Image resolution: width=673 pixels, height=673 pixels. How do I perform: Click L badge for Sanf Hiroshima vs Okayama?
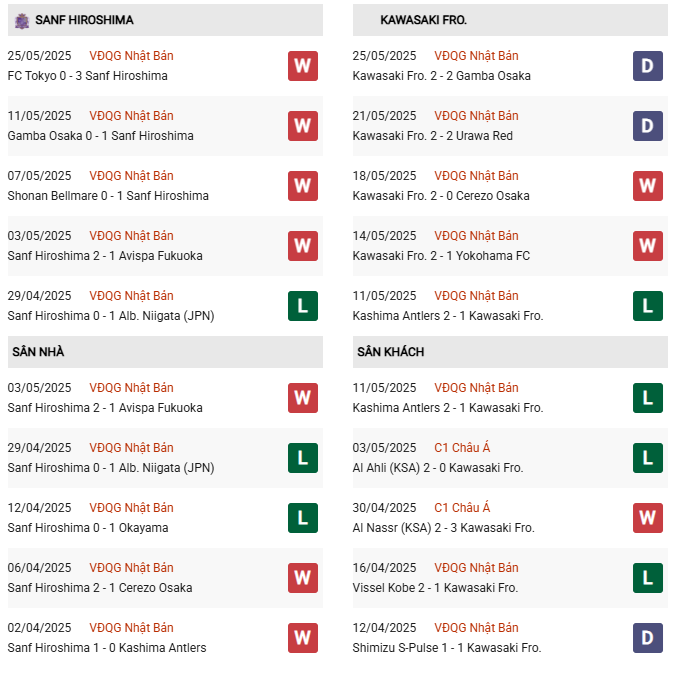(303, 518)
